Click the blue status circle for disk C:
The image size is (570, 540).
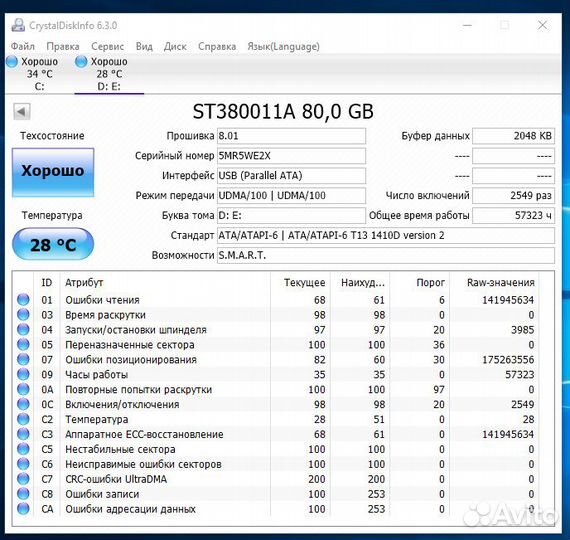(x=12, y=61)
